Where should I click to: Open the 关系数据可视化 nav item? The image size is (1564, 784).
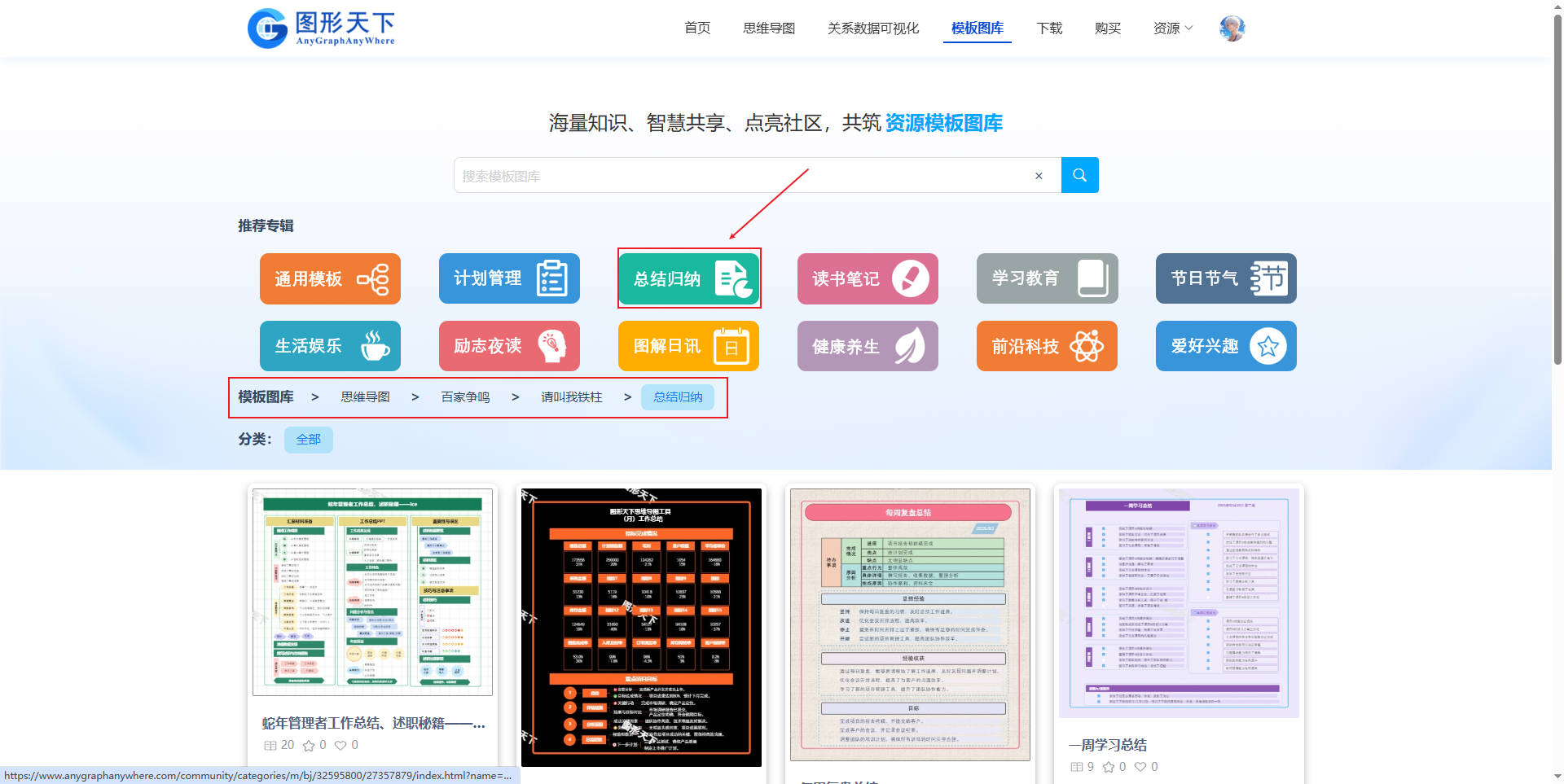coord(872,28)
